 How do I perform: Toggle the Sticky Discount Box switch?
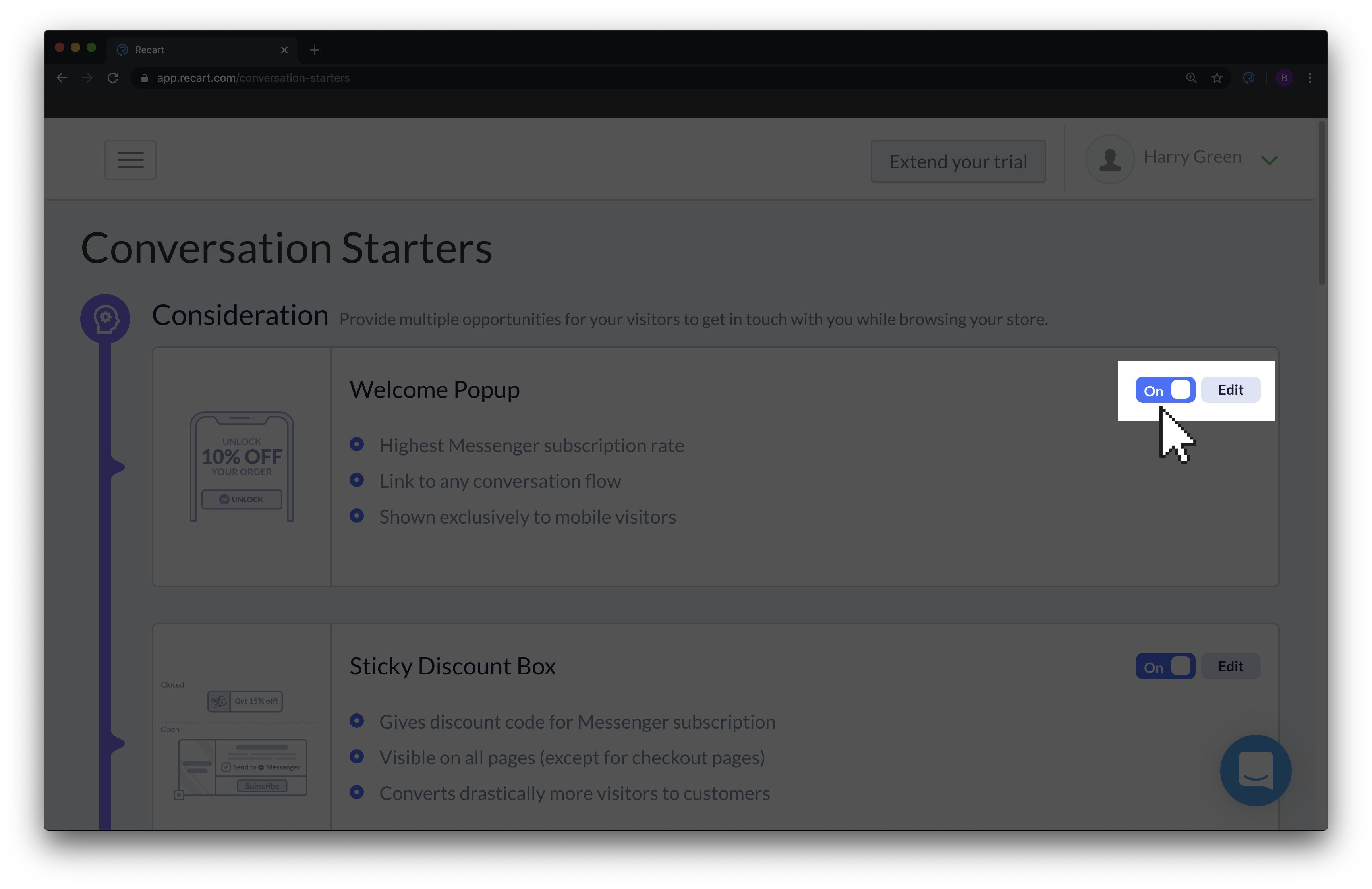1165,667
